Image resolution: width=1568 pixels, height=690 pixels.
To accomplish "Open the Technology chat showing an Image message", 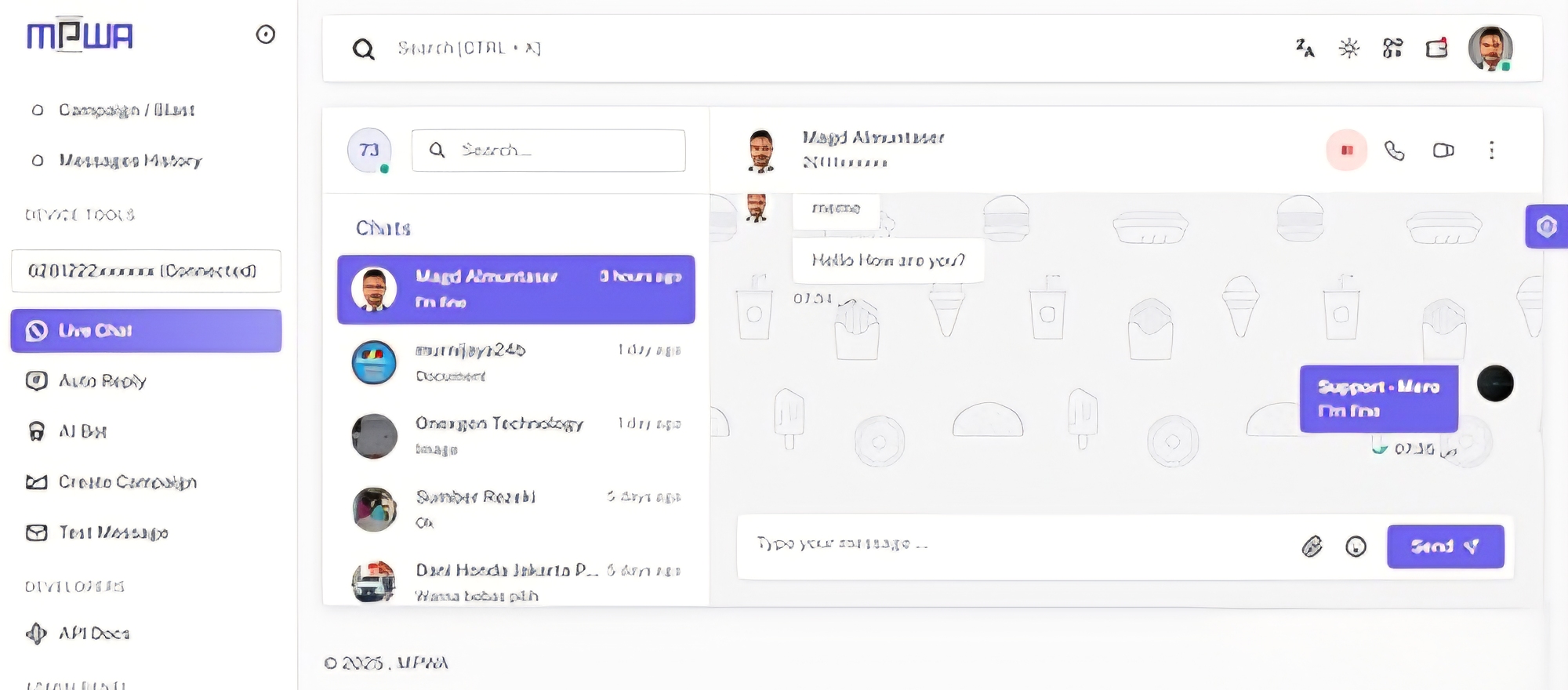I will (516, 436).
